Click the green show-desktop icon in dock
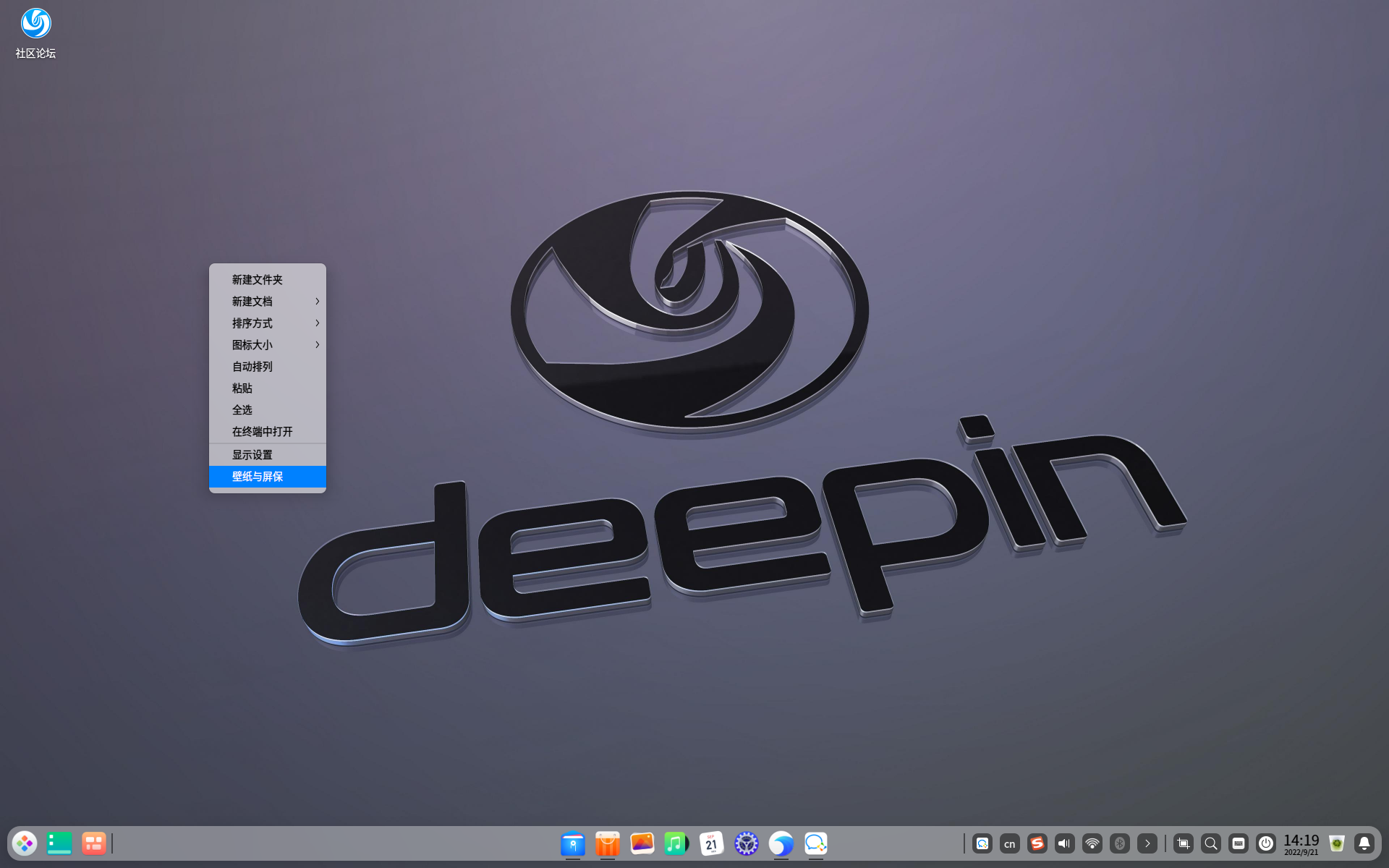The width and height of the screenshot is (1389, 868). pyautogui.click(x=59, y=843)
